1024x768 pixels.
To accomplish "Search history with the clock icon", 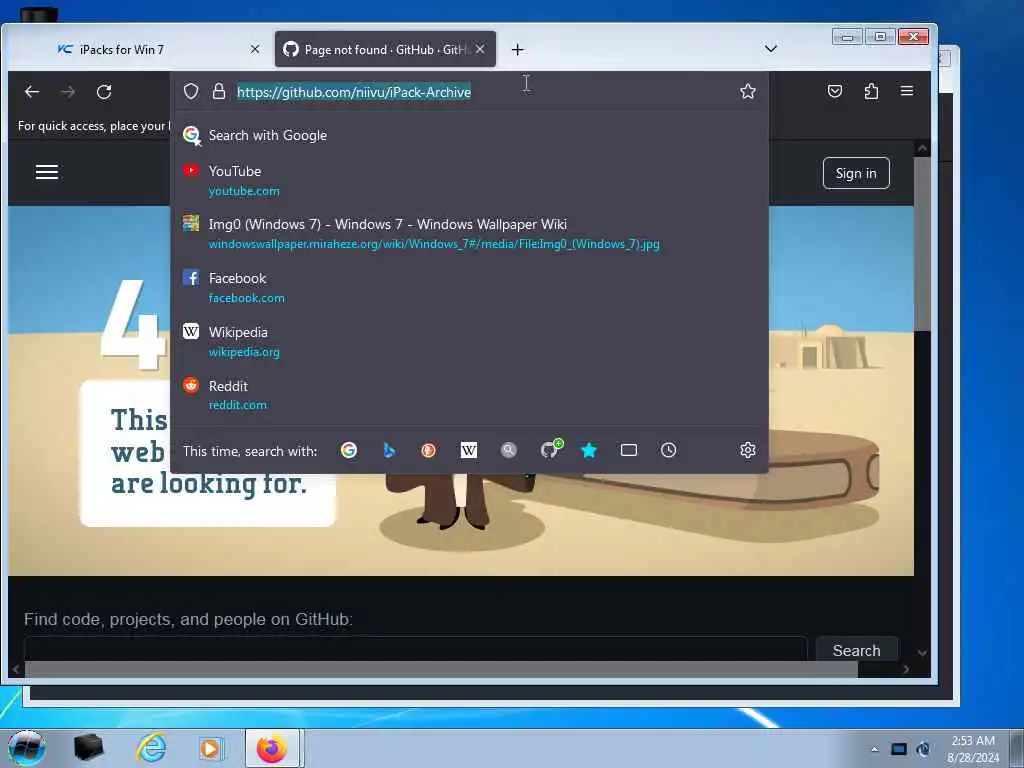I will [x=669, y=450].
